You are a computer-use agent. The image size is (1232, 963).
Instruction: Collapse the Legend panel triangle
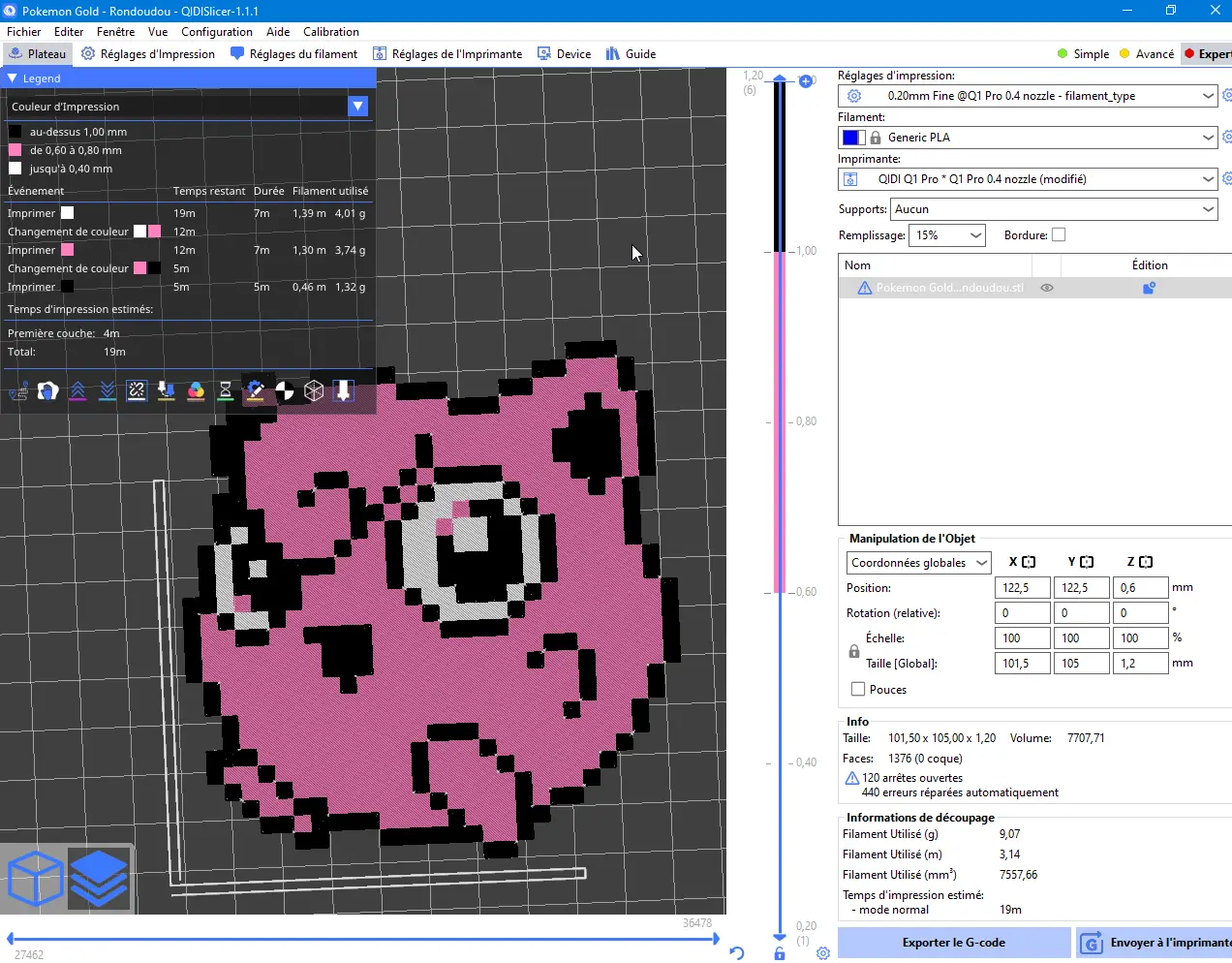(x=13, y=78)
